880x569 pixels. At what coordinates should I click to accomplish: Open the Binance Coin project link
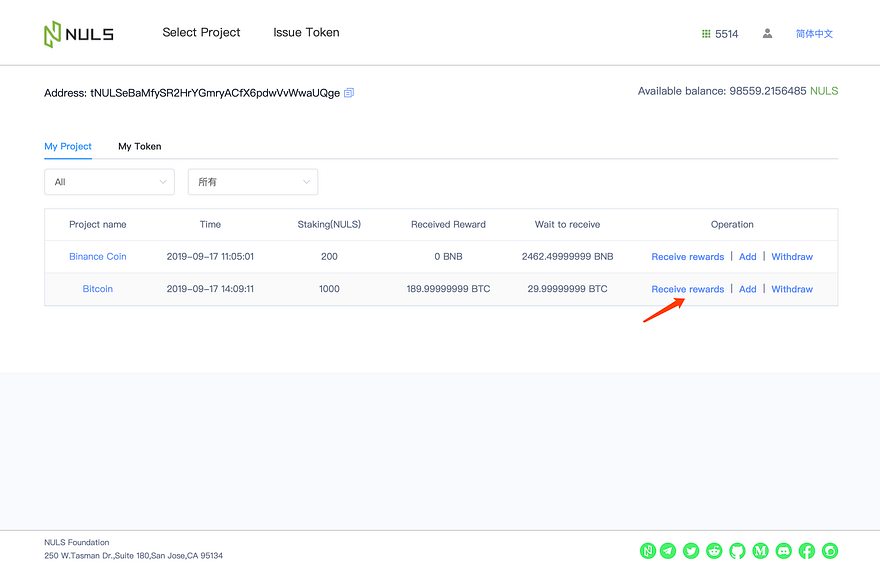pyautogui.click(x=98, y=256)
